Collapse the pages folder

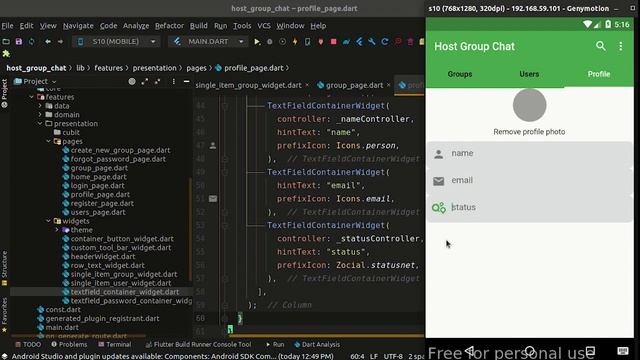pyautogui.click(x=49, y=141)
